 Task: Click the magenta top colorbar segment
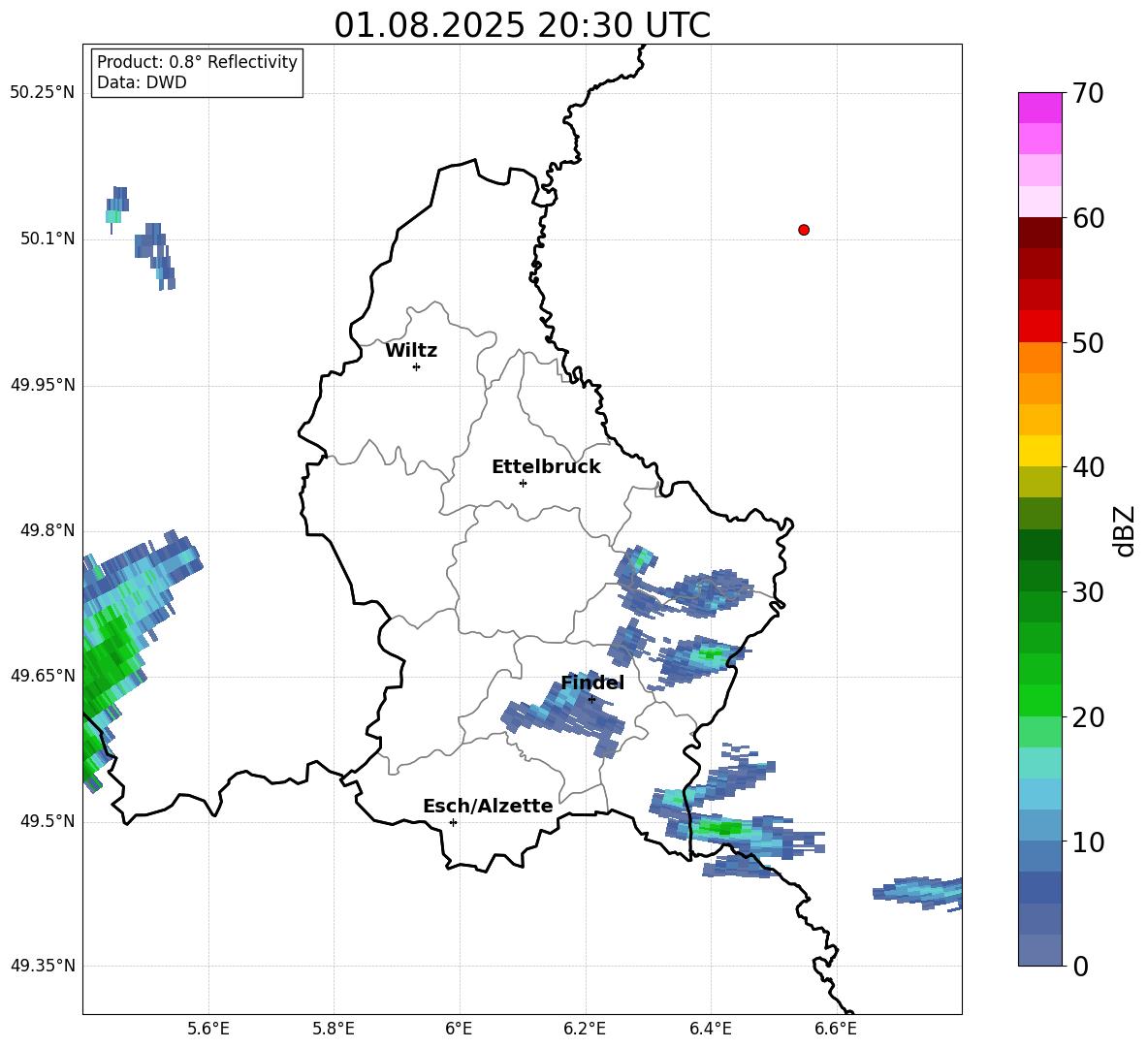click(x=1039, y=109)
